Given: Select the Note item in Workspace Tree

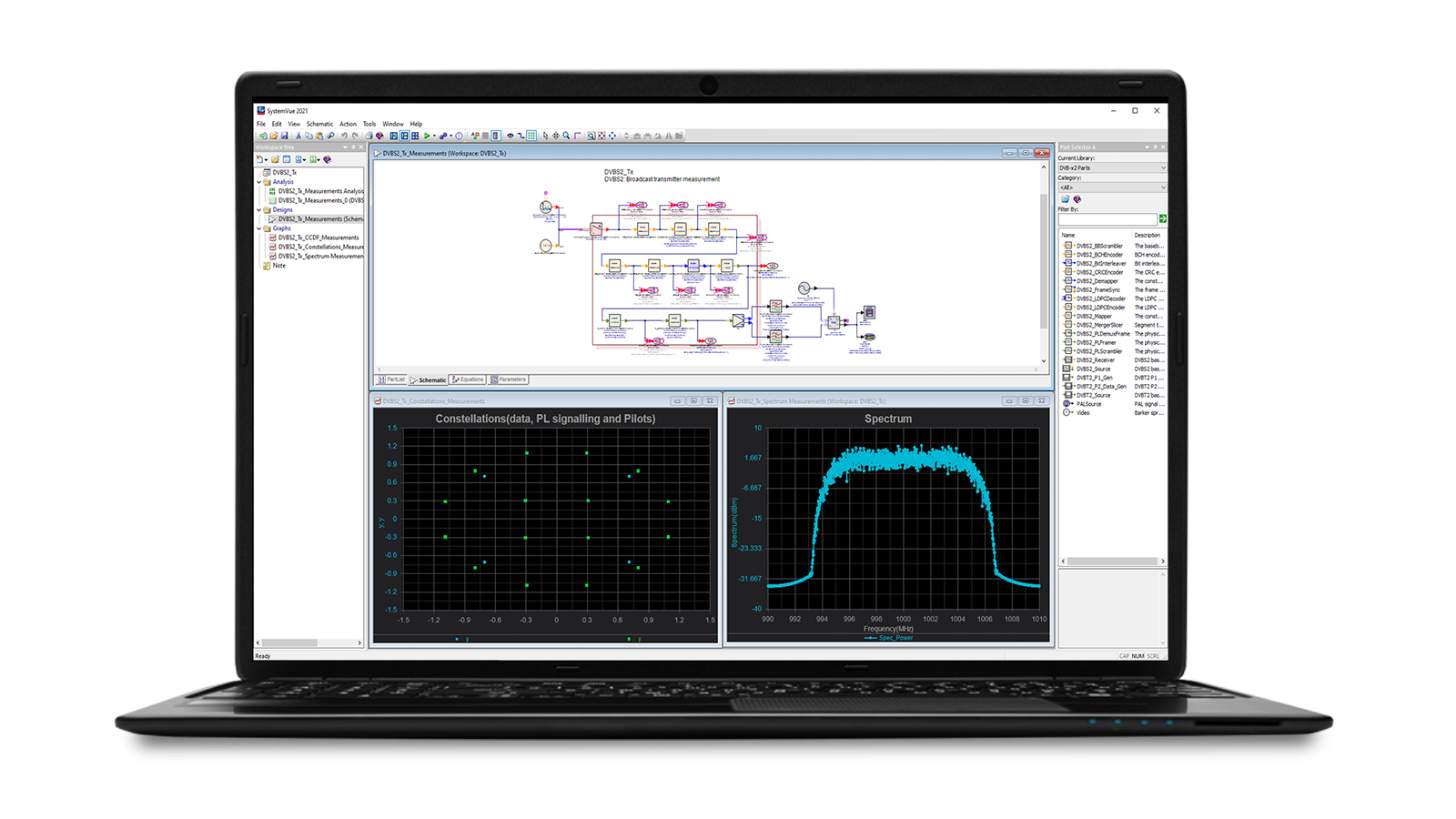Looking at the screenshot, I should point(278,266).
